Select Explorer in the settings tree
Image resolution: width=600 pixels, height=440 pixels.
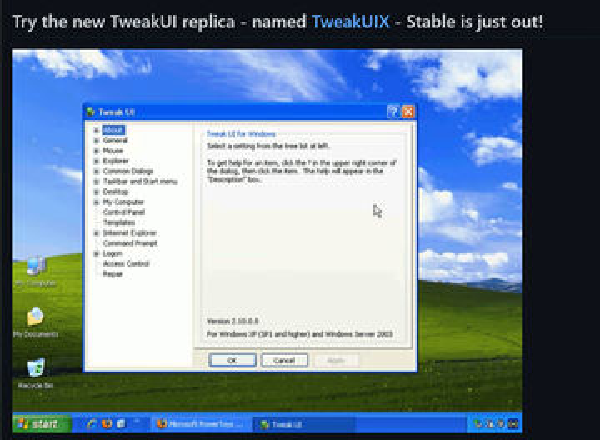[116, 161]
